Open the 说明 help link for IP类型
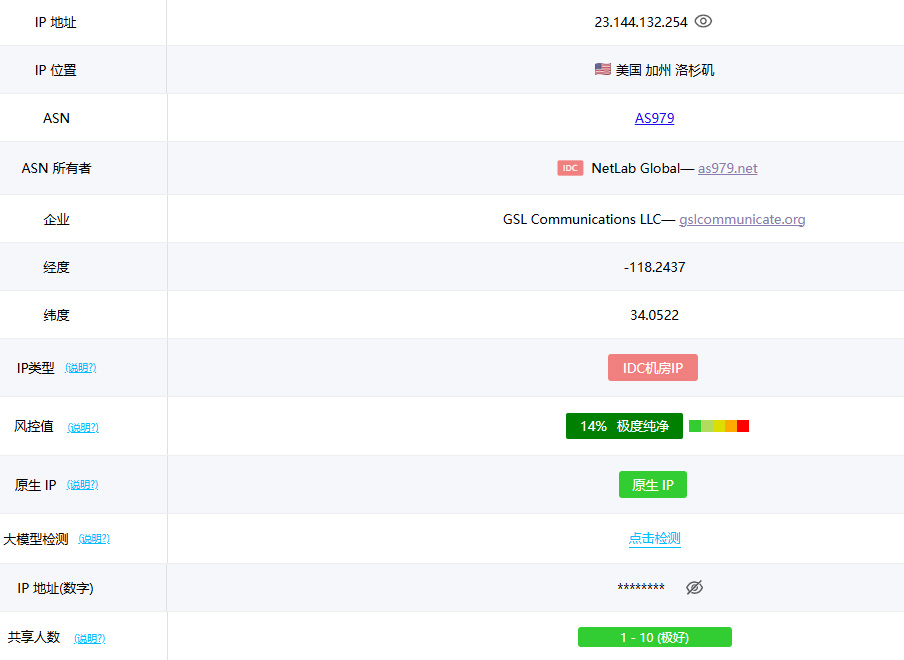 80,368
